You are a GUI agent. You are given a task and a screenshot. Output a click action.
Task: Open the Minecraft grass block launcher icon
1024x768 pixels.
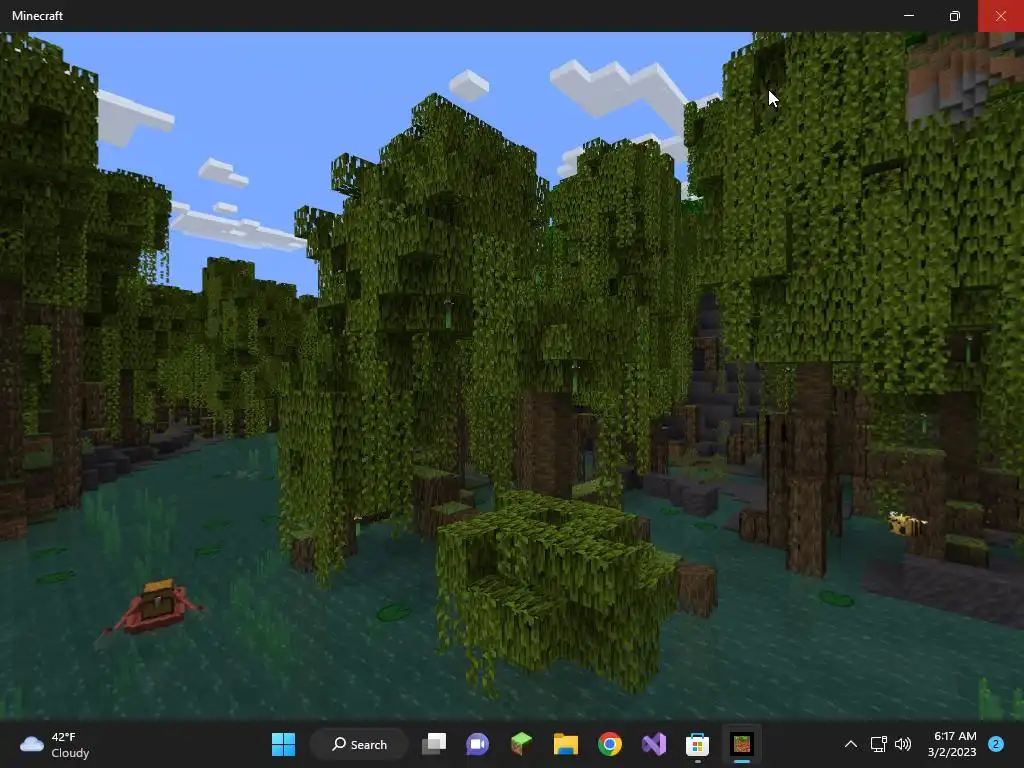(521, 744)
